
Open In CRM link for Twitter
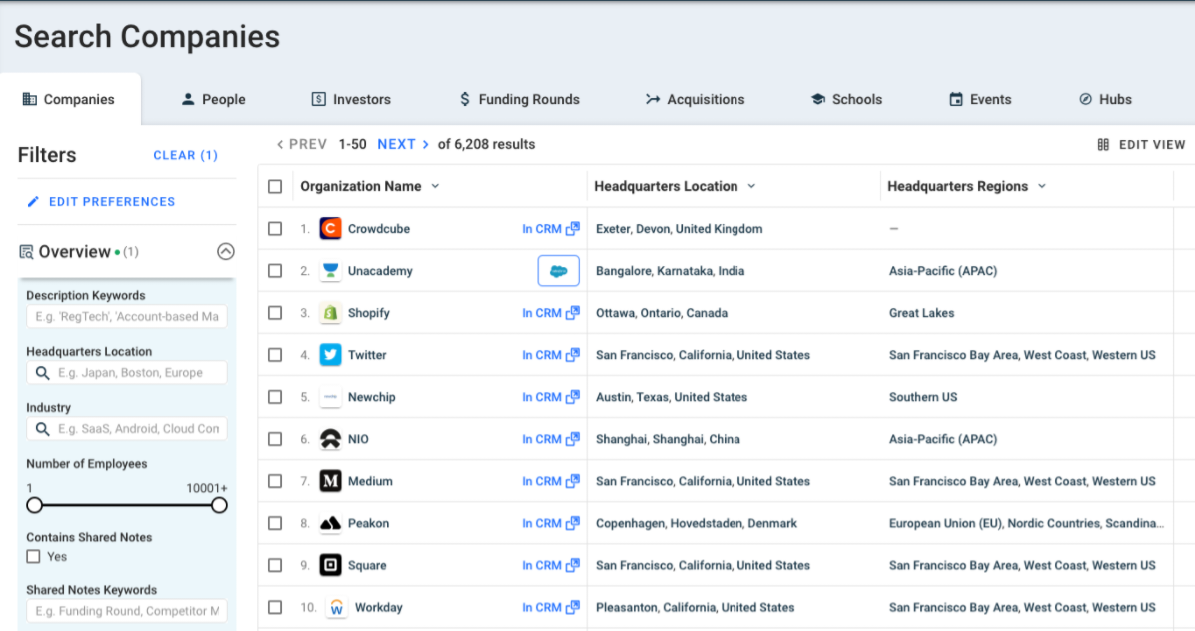pyautogui.click(x=551, y=355)
